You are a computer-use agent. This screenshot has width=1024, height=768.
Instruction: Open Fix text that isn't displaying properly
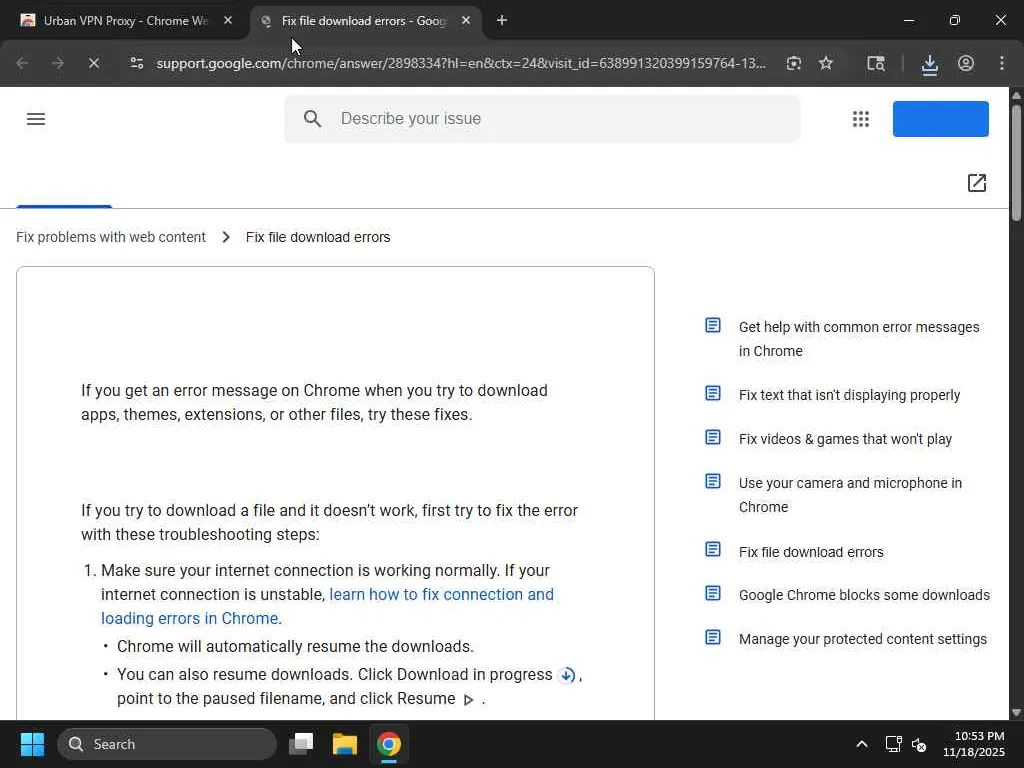[x=849, y=395]
